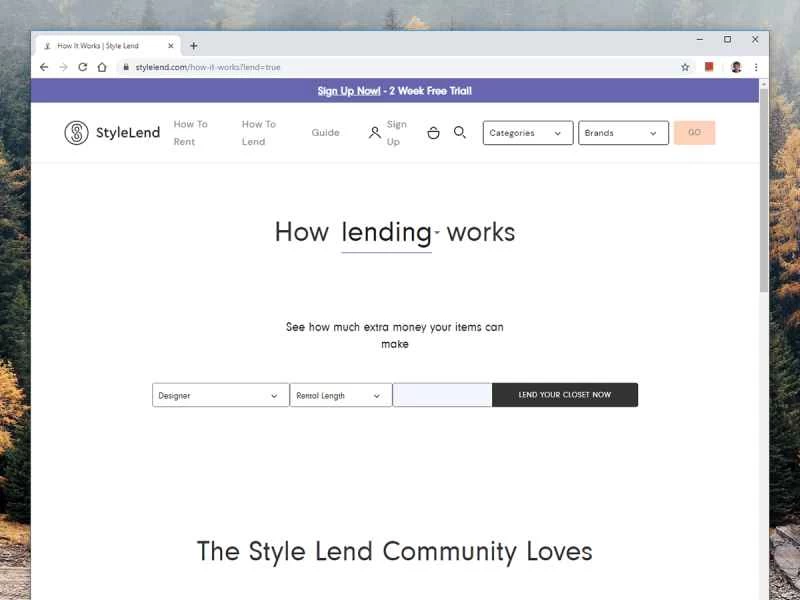This screenshot has width=800, height=600.
Task: Switch to the How It Works browser tab
Action: (x=105, y=44)
